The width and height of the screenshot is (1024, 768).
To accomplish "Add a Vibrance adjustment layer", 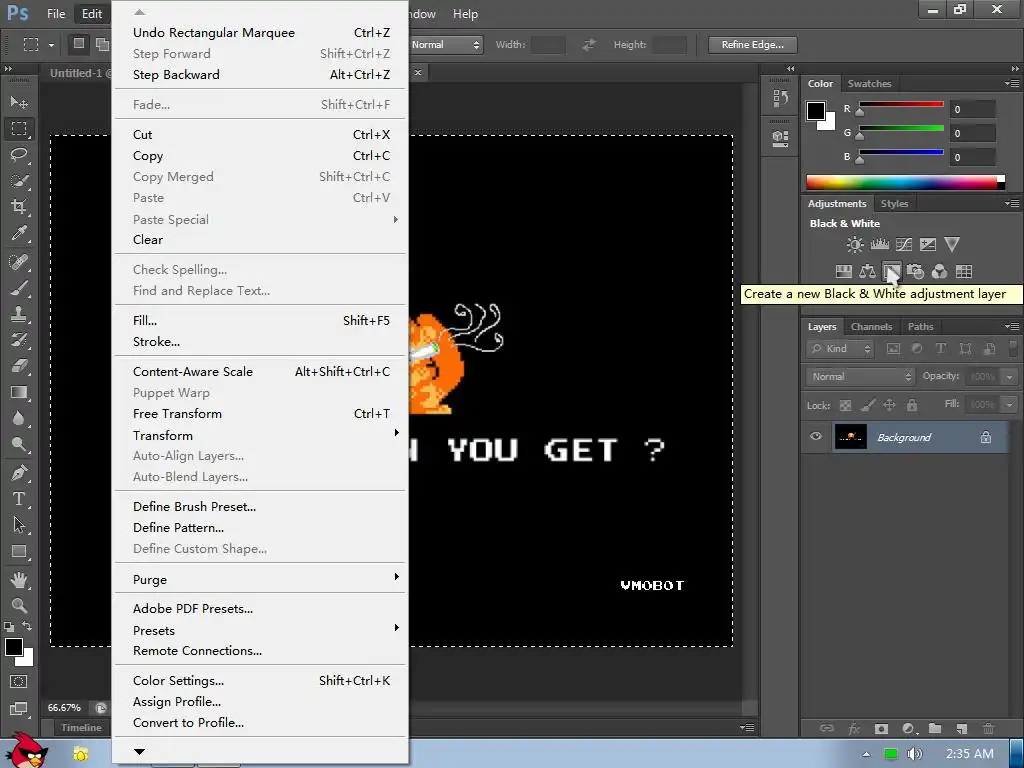I will tap(952, 245).
